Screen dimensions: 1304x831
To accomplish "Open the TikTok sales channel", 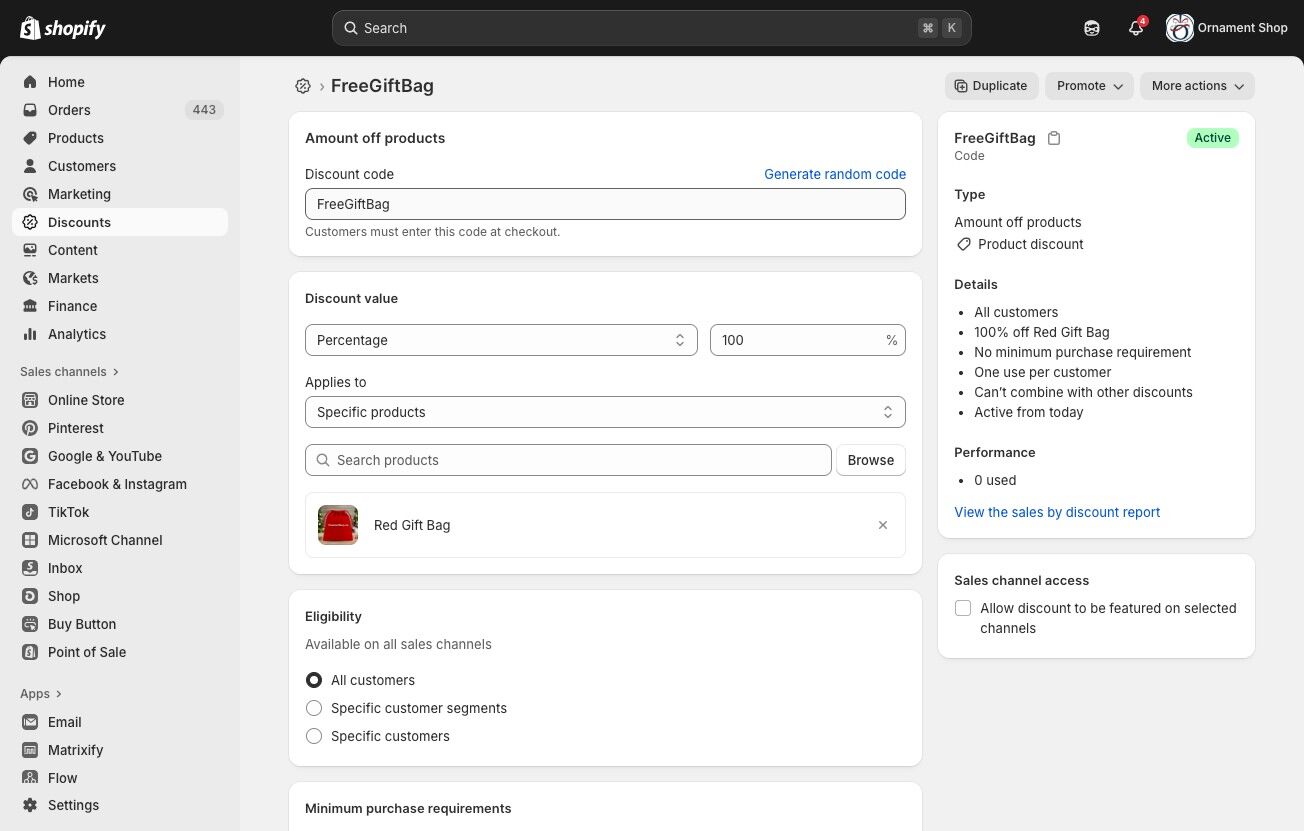I will click(x=68, y=512).
